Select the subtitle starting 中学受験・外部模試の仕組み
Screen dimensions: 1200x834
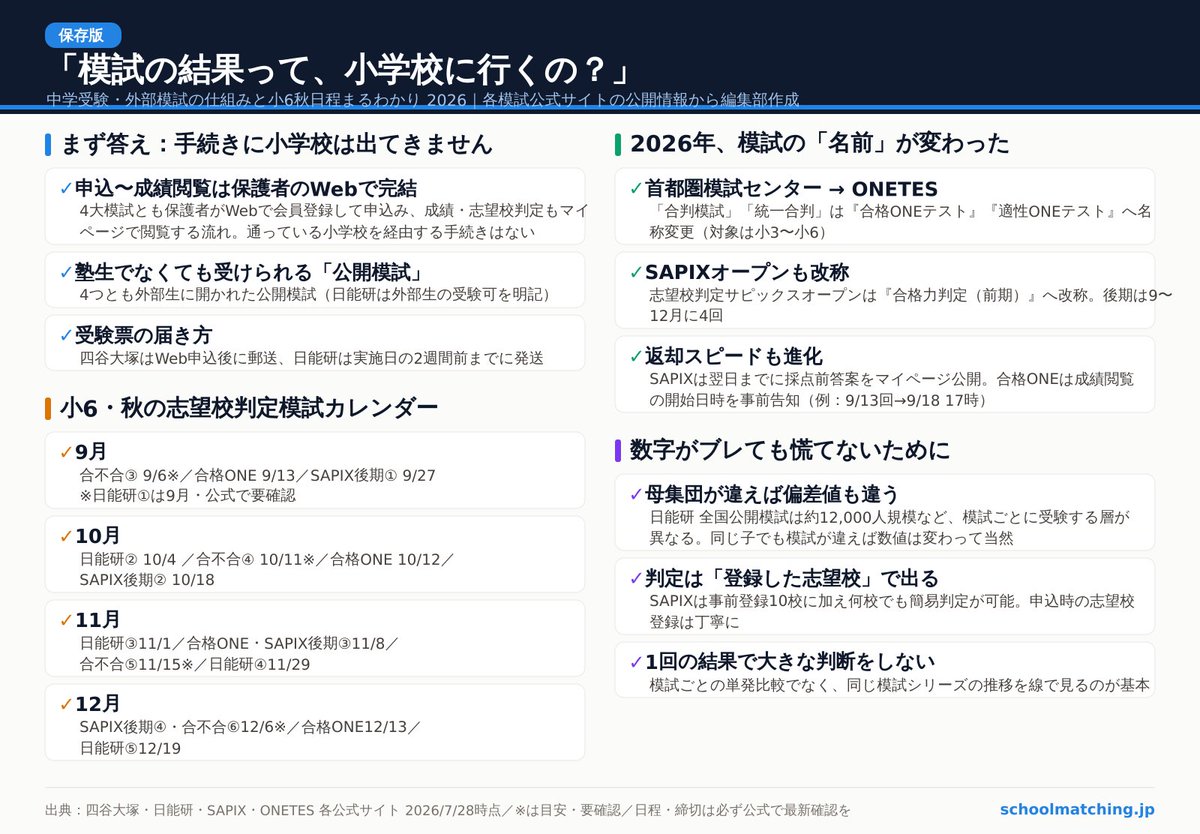coord(422,100)
